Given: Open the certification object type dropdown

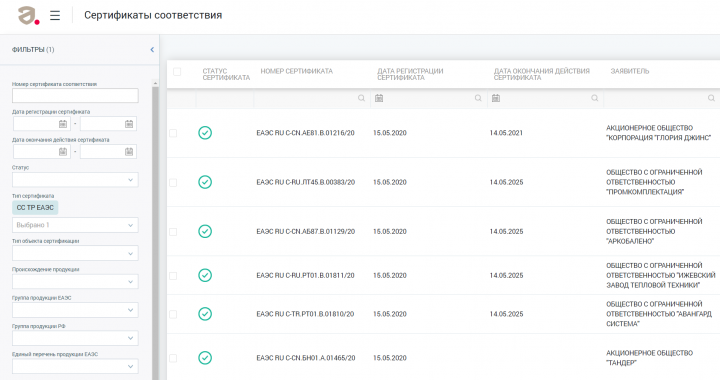Looking at the screenshot, I should tap(75, 253).
